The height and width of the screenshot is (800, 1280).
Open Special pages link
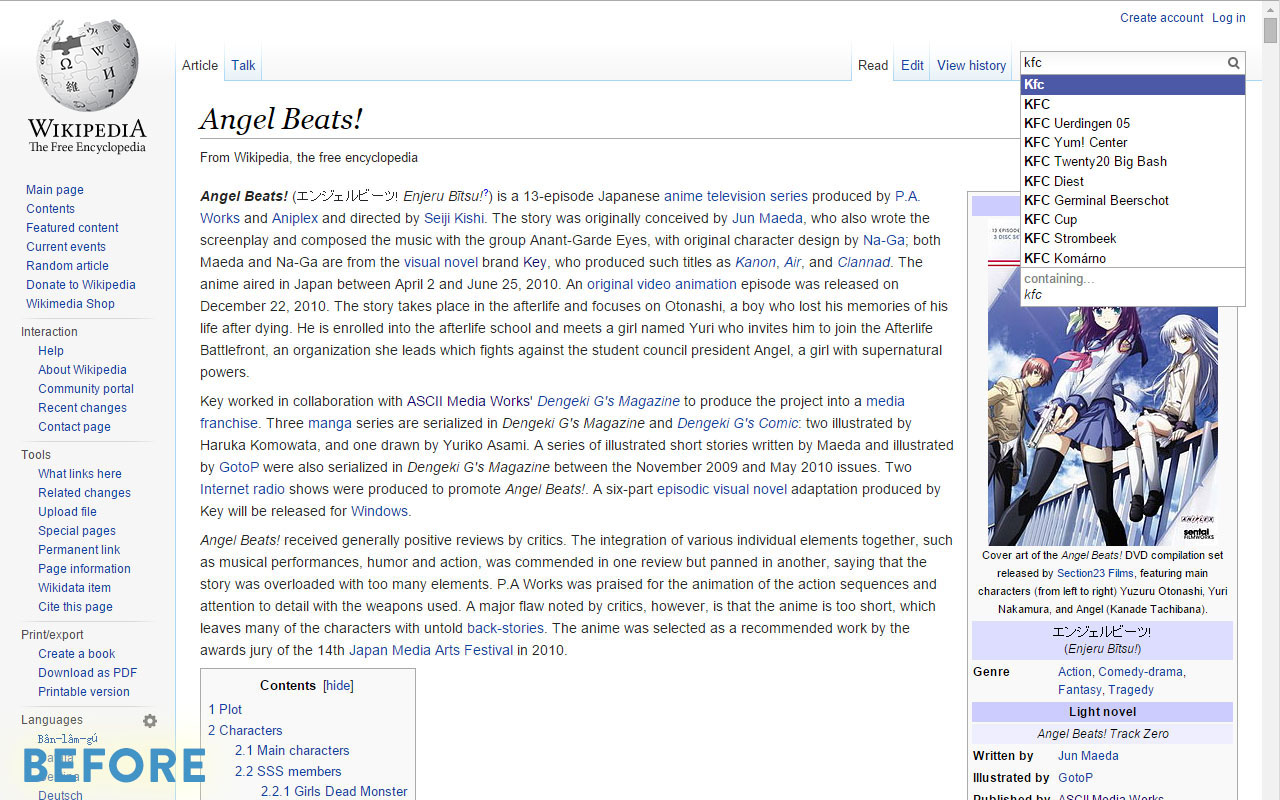[x=77, y=531]
